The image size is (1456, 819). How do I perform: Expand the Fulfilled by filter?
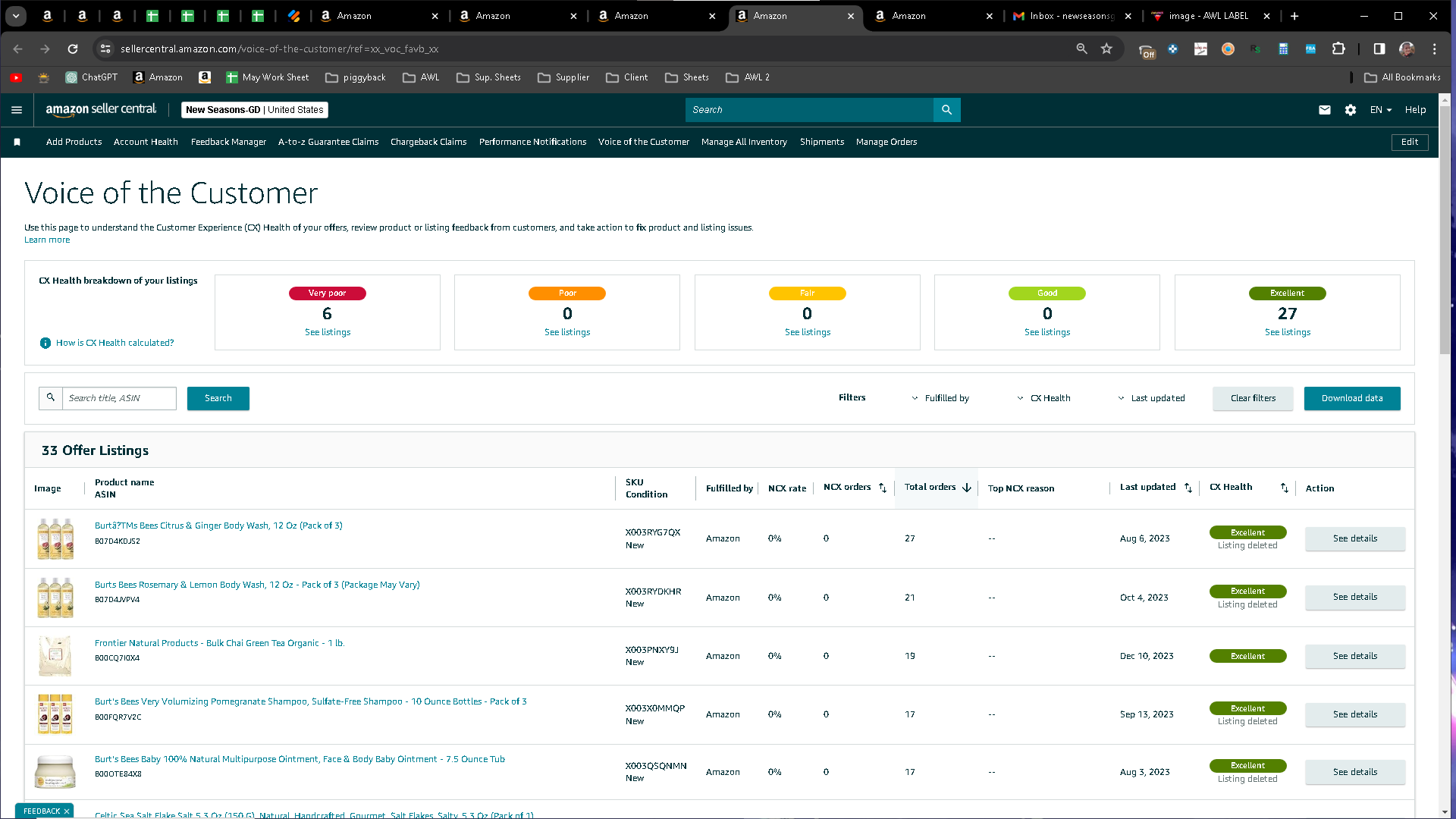[940, 398]
